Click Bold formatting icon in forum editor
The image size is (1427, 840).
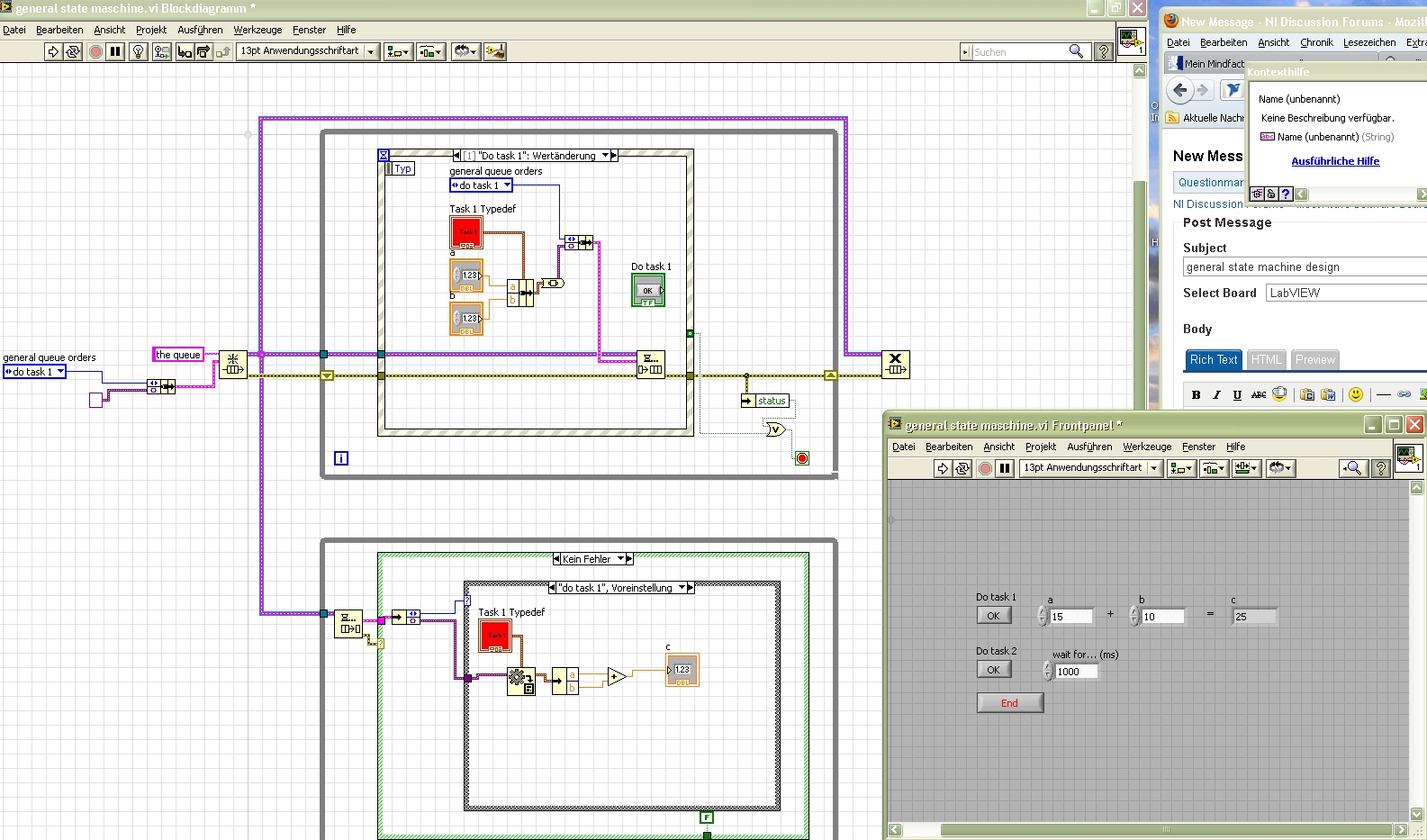click(1197, 394)
